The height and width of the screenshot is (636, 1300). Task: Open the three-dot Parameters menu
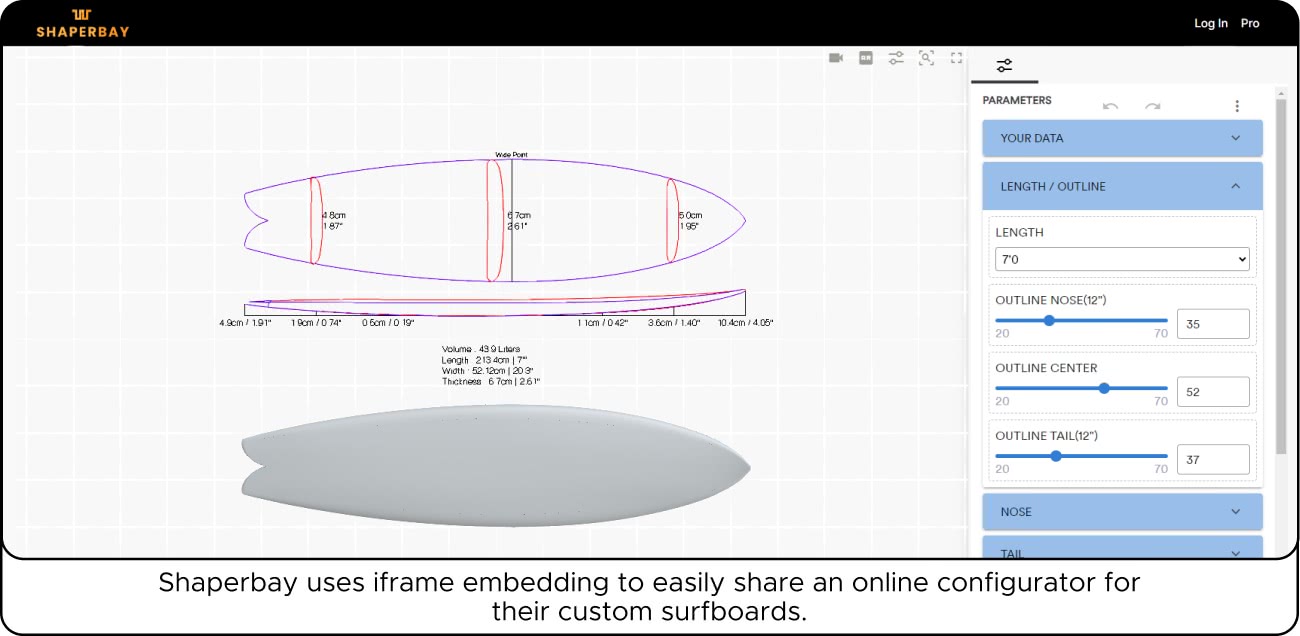point(1237,106)
